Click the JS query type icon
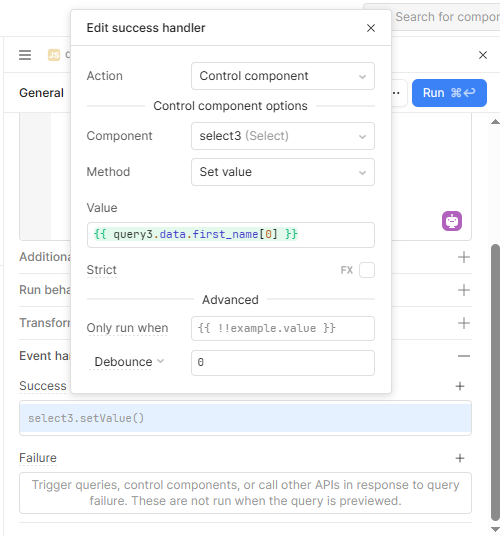Screen dimensions: 500x536 click(54, 55)
